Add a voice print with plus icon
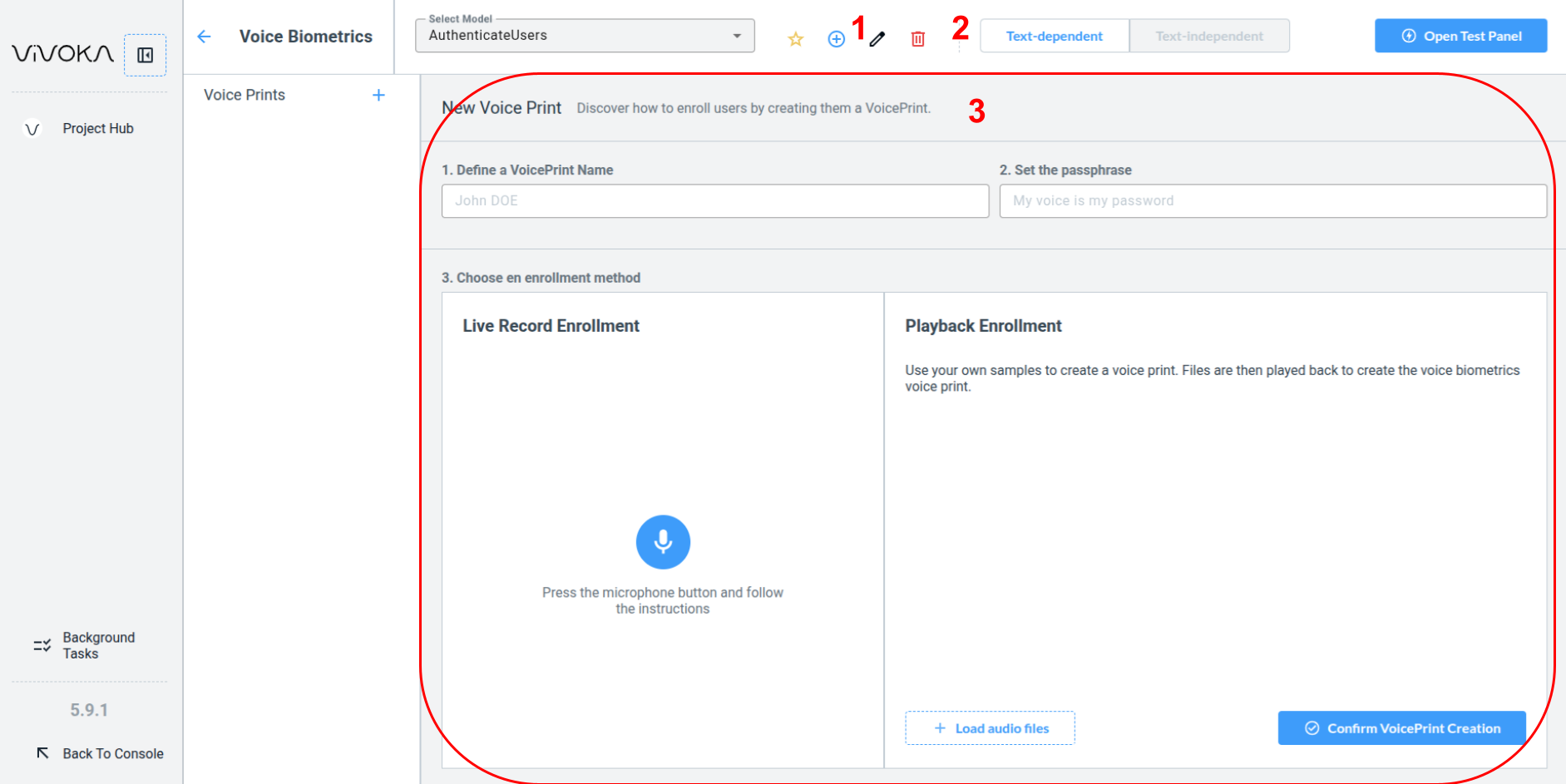The height and width of the screenshot is (784, 1566). [378, 96]
